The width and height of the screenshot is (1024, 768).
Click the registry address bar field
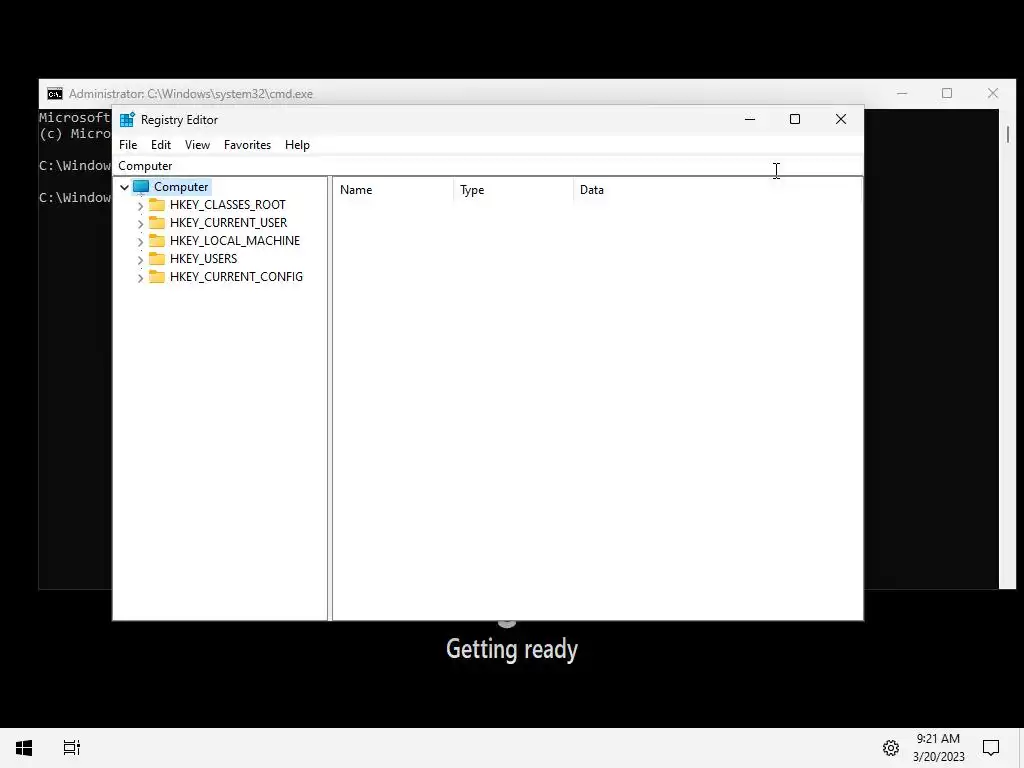coord(487,166)
